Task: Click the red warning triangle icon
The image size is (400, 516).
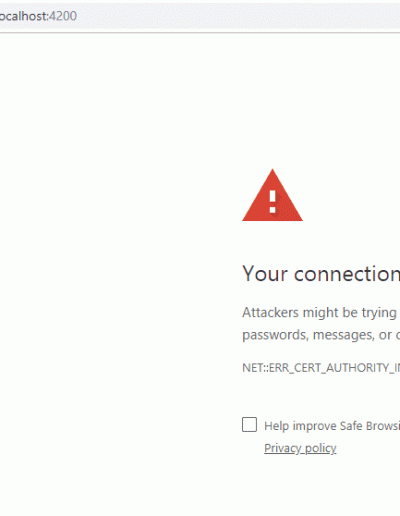Action: click(x=272, y=195)
